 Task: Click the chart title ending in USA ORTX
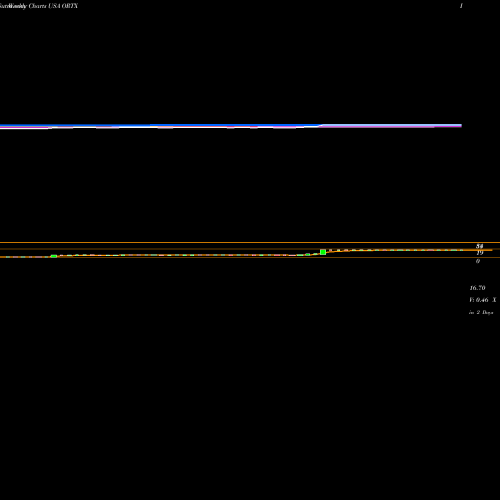(39, 6)
